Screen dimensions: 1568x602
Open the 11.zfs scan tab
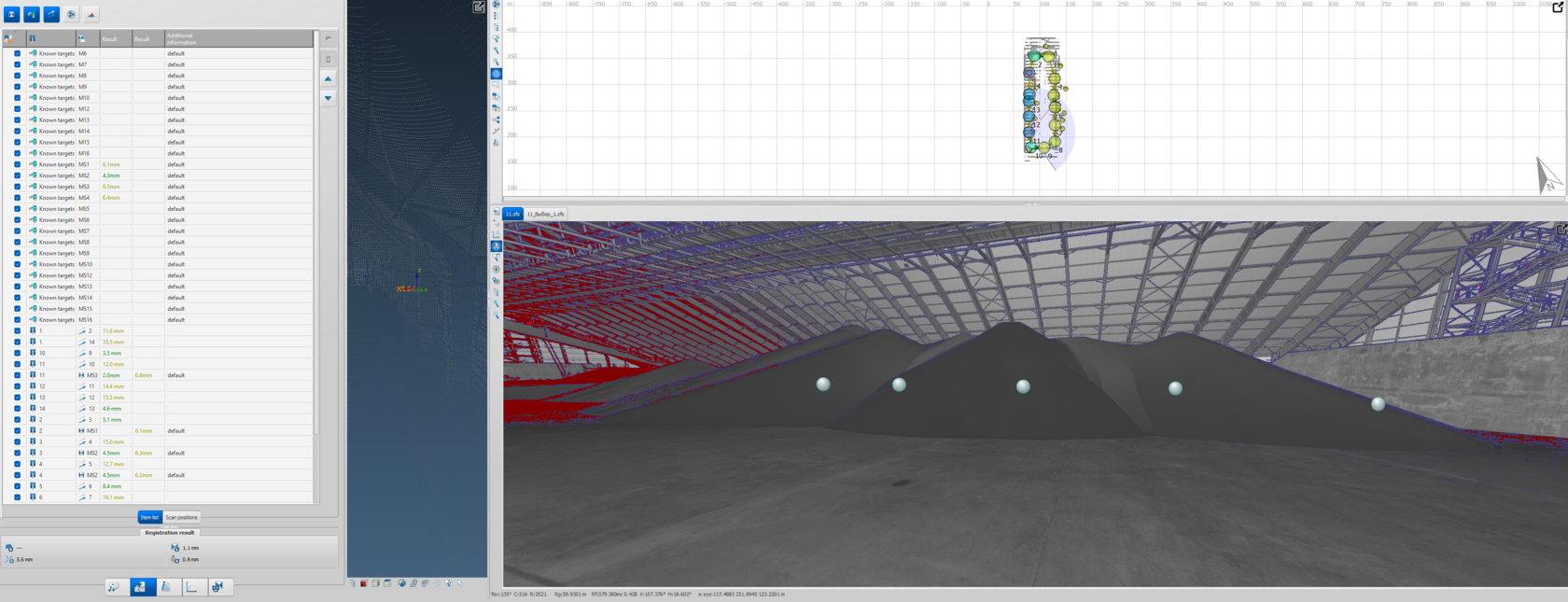coord(512,214)
